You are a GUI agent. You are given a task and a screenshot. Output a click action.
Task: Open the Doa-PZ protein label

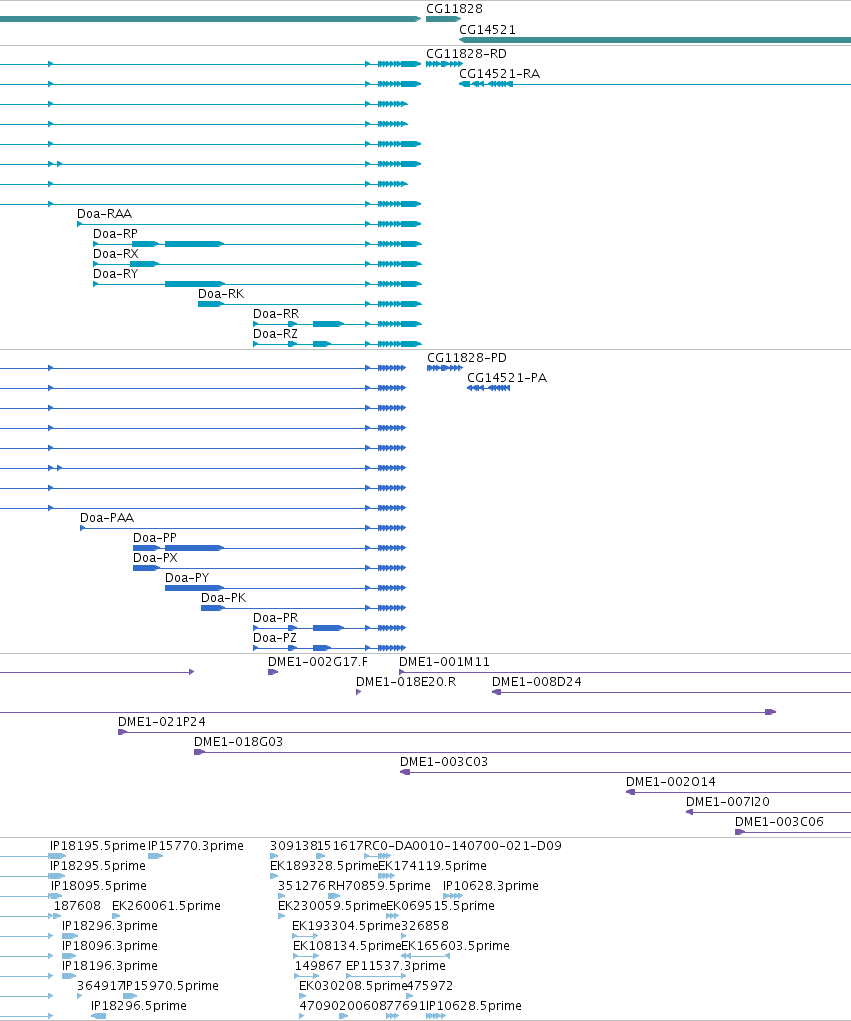point(275,637)
